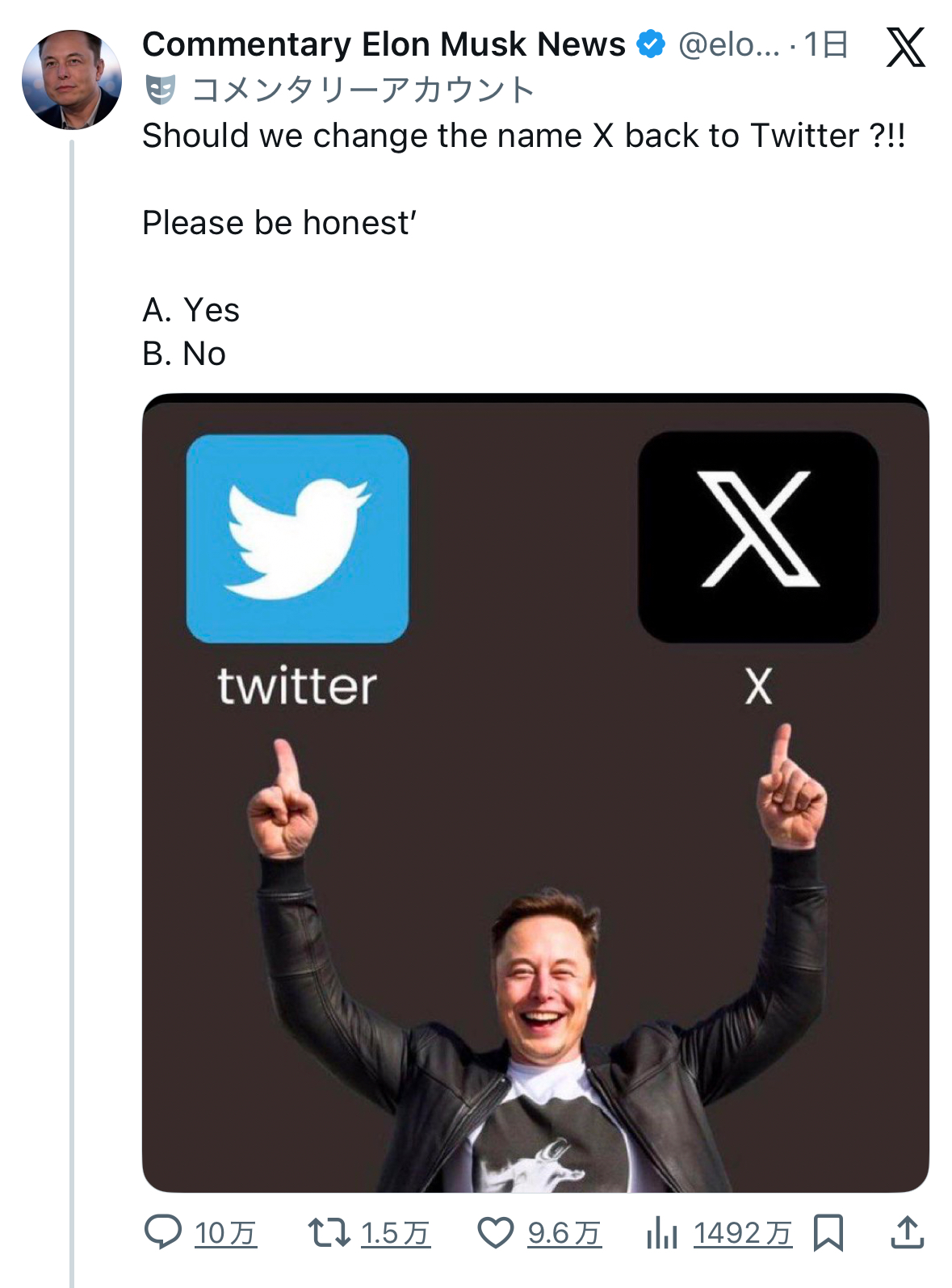Like the tweet with the heart icon

[x=495, y=1232]
